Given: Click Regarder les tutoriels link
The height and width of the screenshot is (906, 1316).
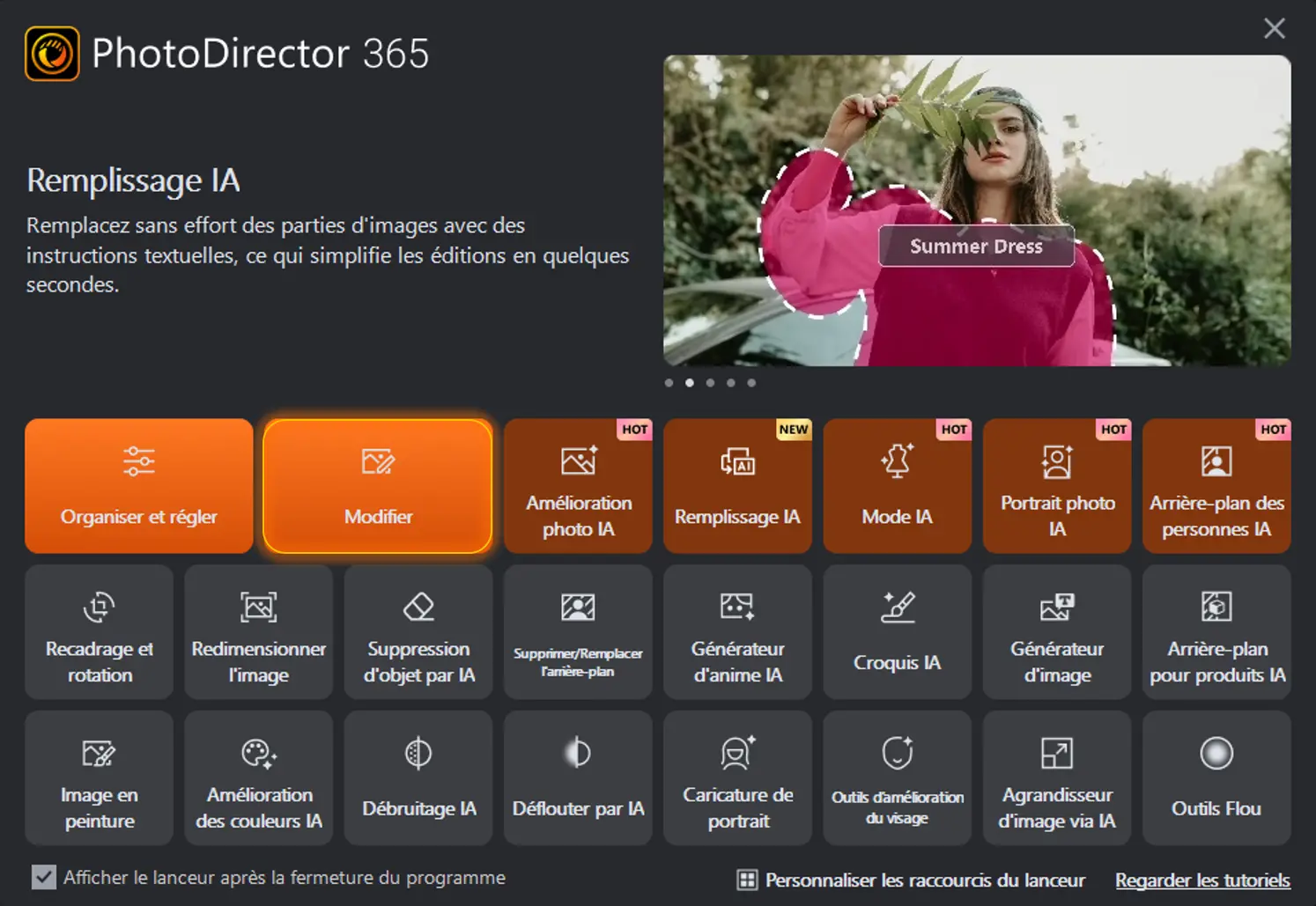Looking at the screenshot, I should tap(1201, 879).
